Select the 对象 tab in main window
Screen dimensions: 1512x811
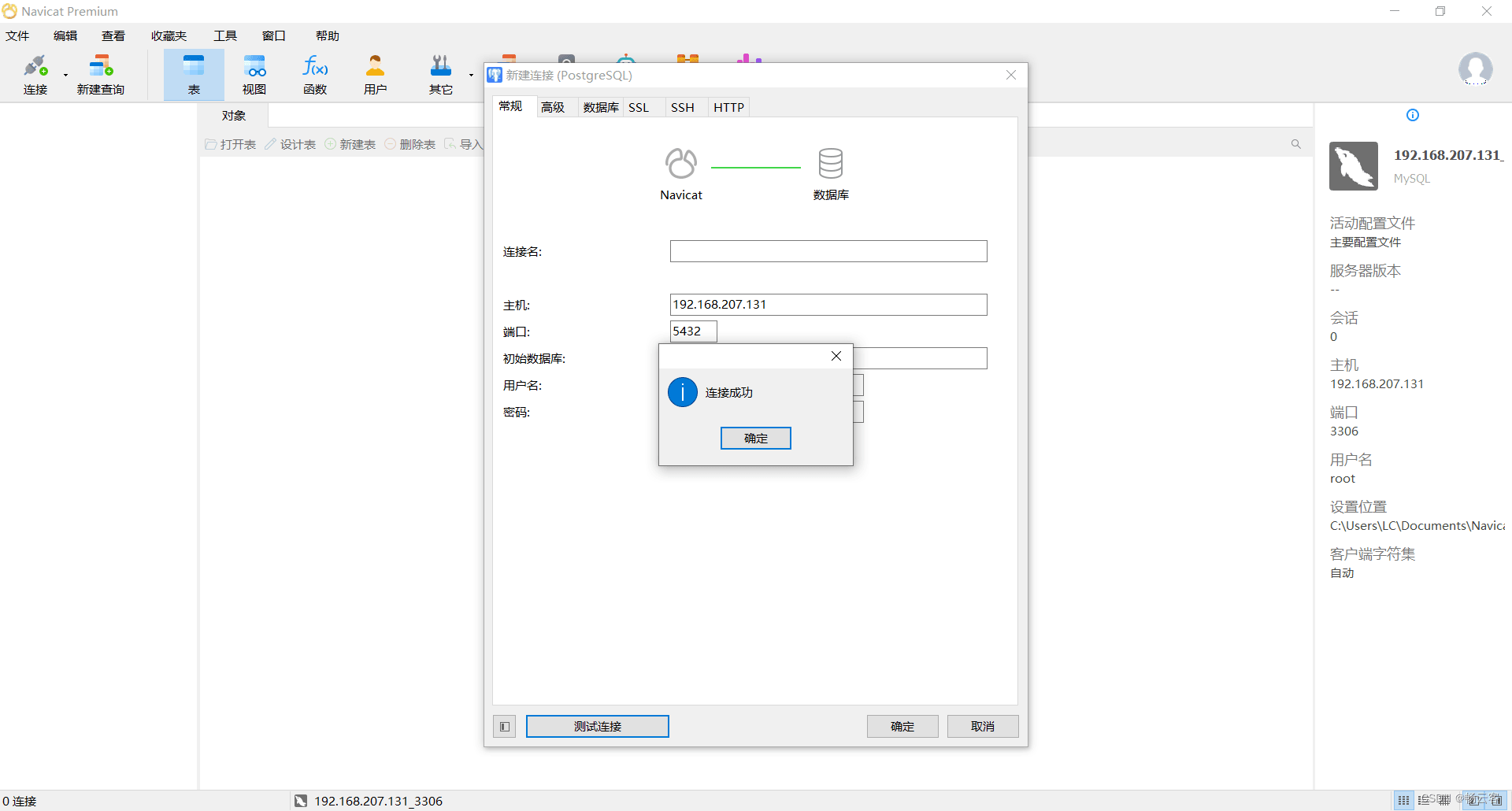(x=234, y=116)
